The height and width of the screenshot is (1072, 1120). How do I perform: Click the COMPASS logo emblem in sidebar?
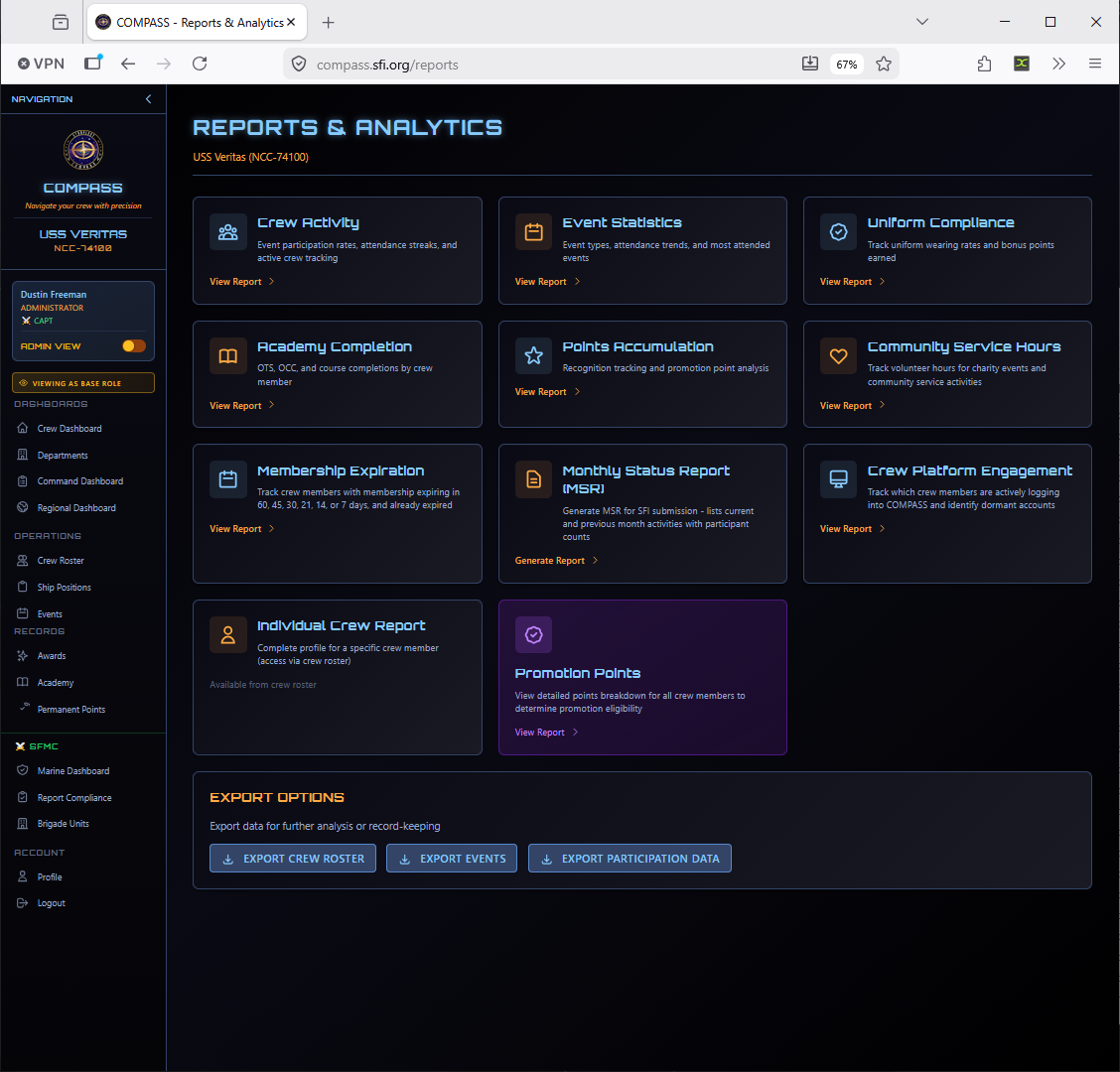coord(83,150)
